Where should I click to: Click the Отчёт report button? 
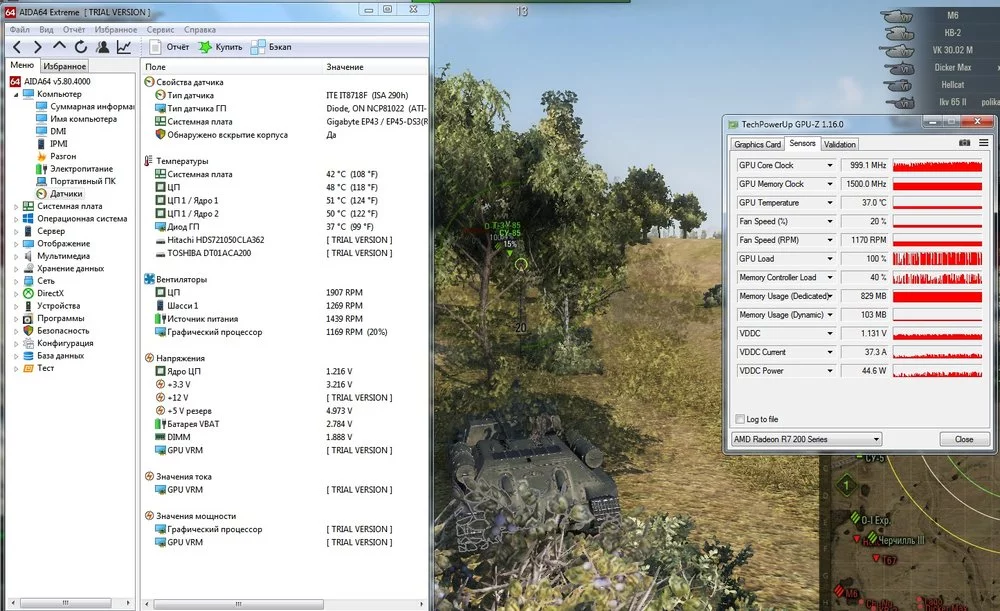pos(168,47)
